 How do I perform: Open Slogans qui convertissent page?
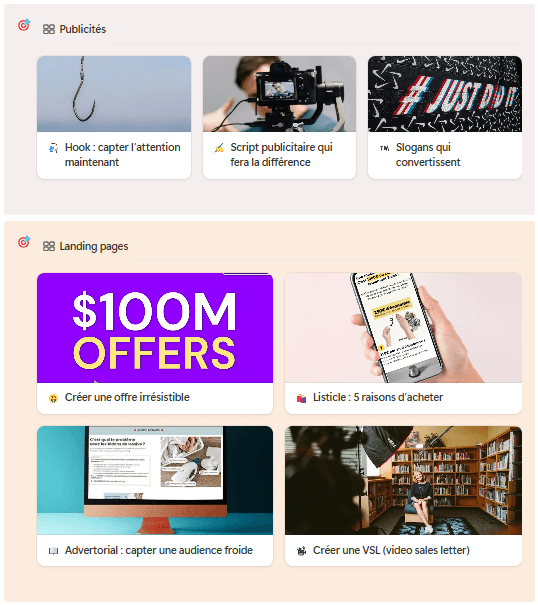428,155
